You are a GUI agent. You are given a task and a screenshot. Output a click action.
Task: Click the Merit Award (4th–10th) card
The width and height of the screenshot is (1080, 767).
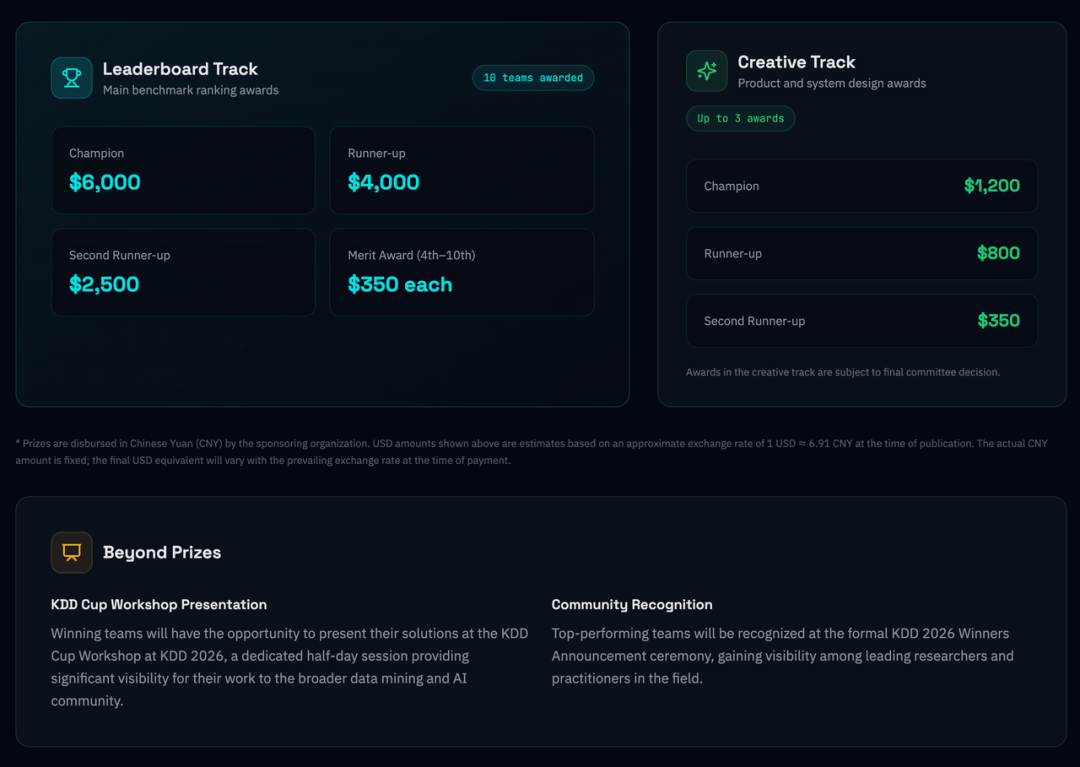tap(461, 272)
